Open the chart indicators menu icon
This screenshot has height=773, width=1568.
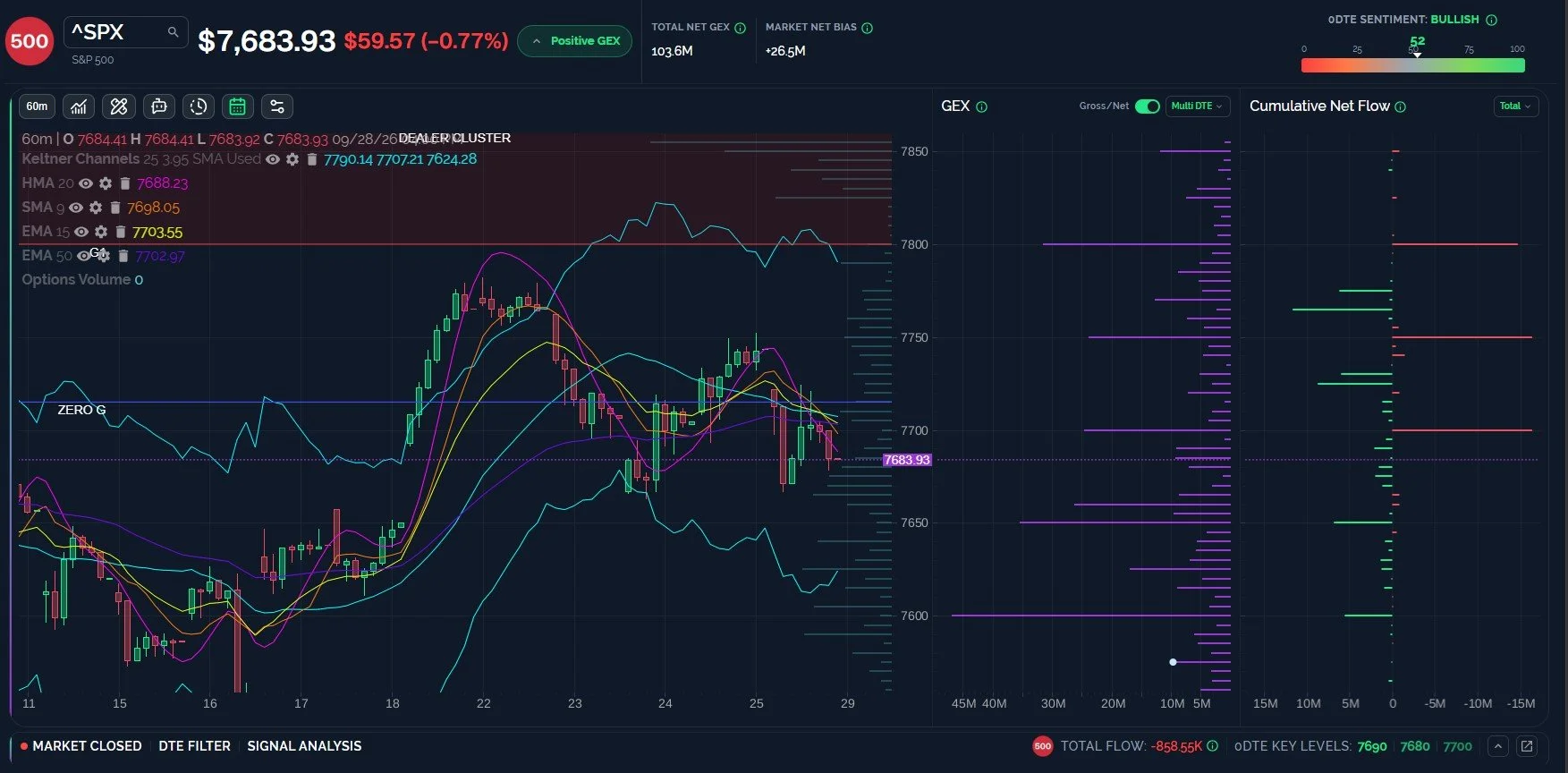pos(79,106)
